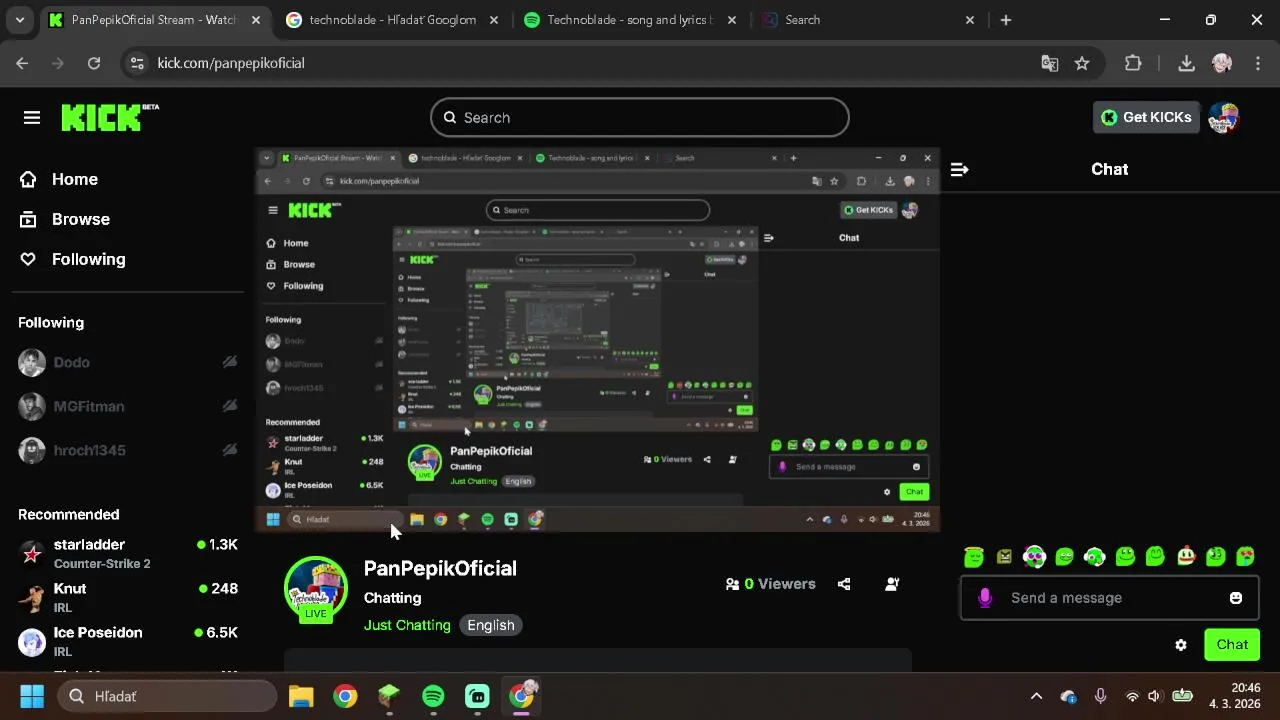This screenshot has width=1280, height=720.
Task: Open File Explorer from taskbar
Action: pyautogui.click(x=301, y=696)
